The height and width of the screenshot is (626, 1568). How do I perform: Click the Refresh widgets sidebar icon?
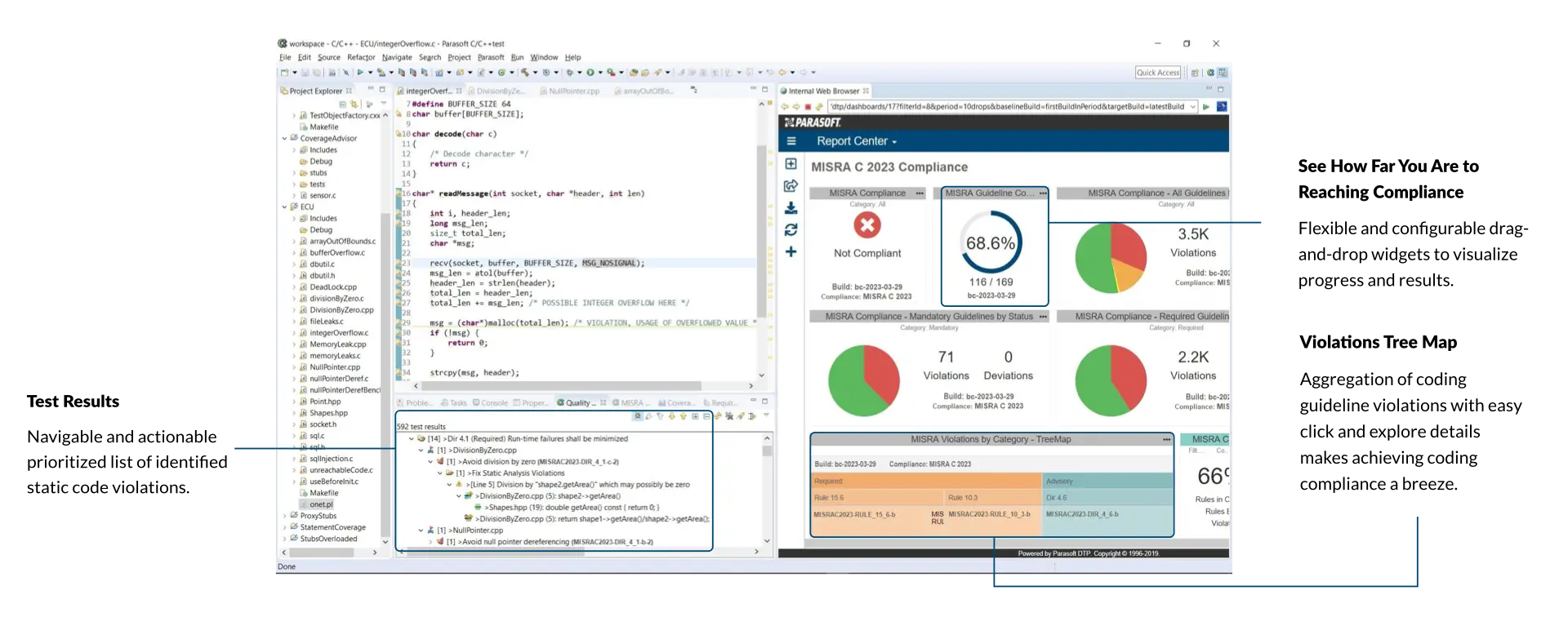[x=791, y=230]
